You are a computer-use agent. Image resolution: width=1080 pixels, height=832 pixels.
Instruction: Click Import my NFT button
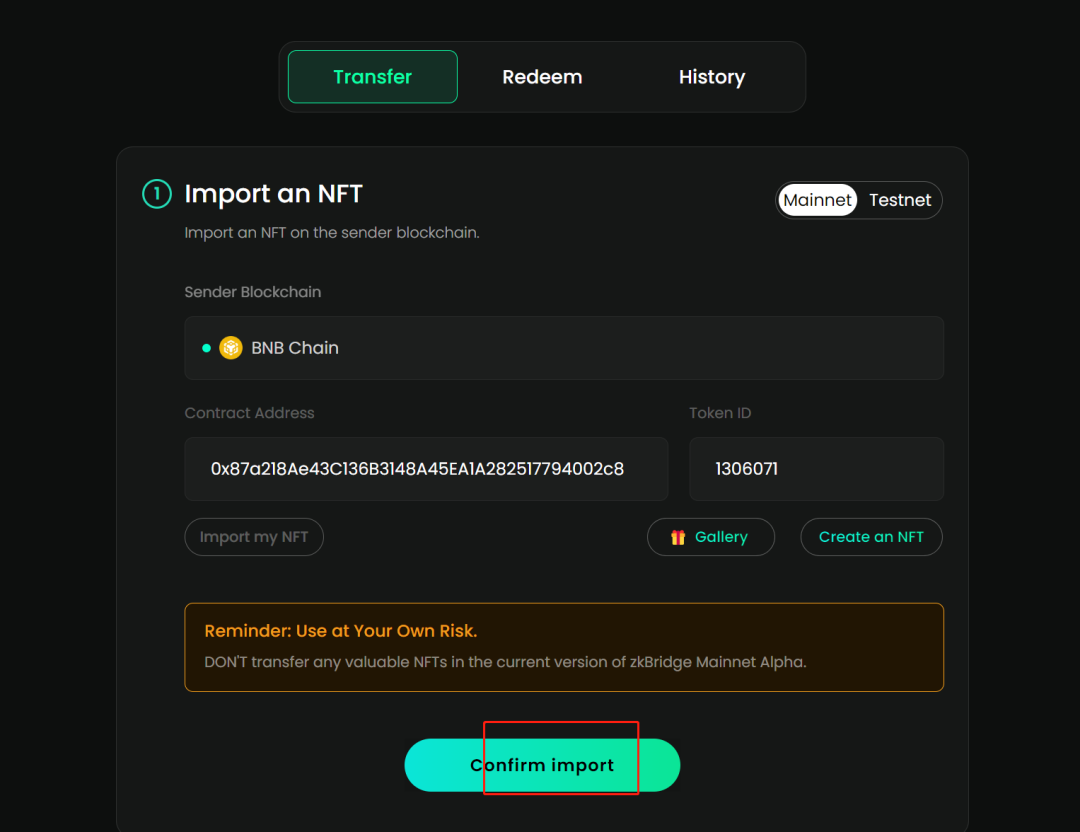(x=254, y=537)
